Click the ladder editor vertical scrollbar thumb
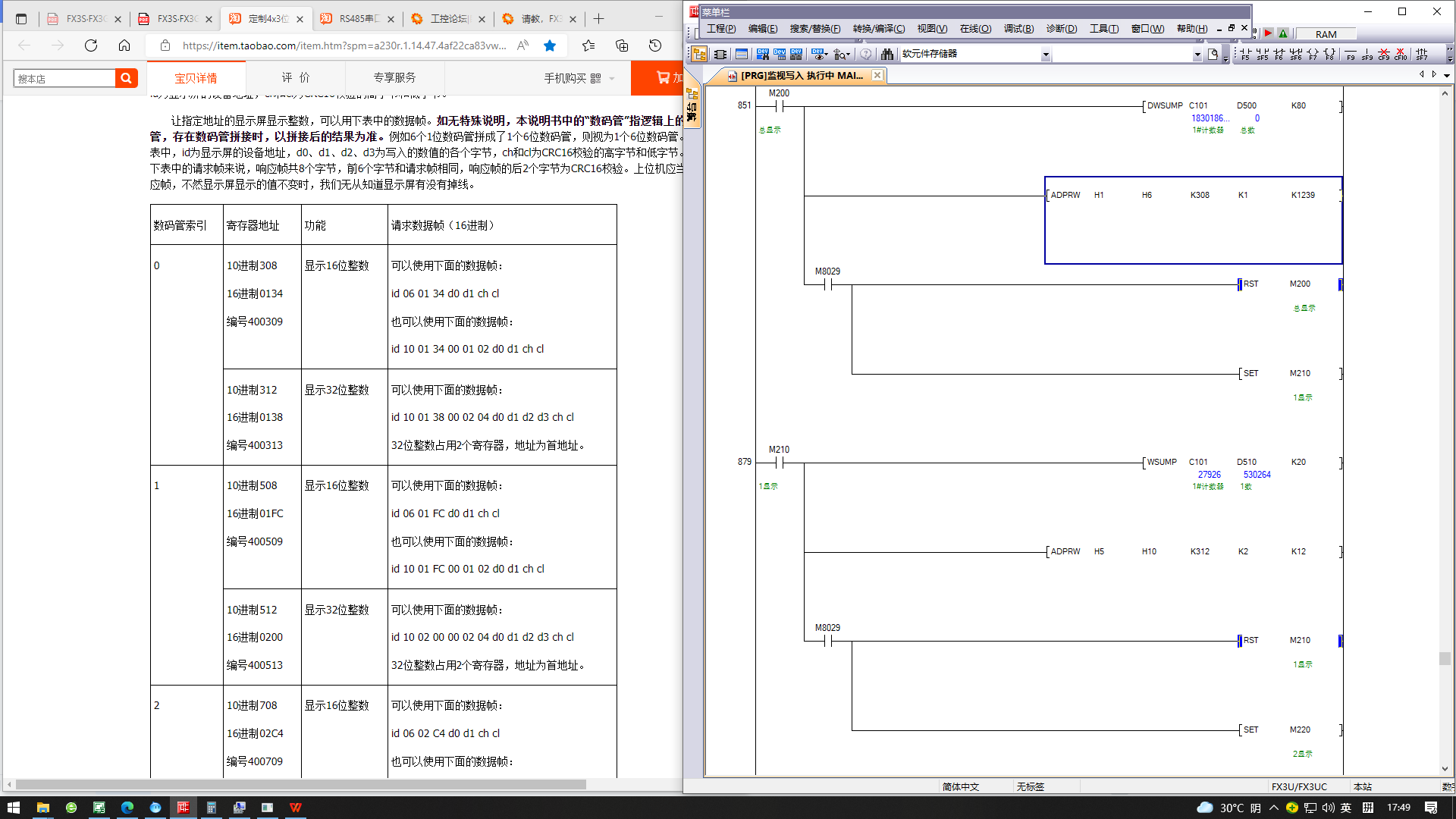 coord(1445,658)
